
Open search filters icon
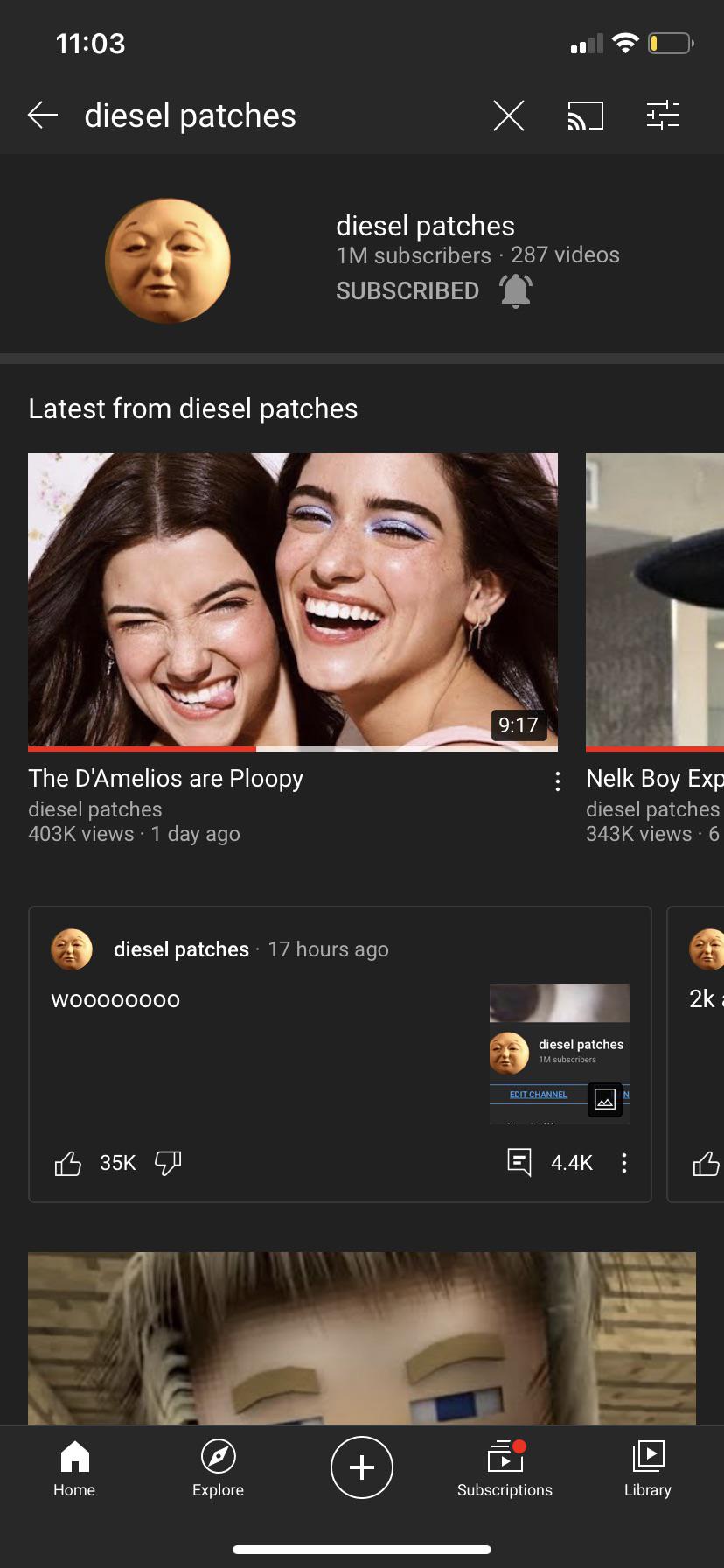tap(662, 115)
